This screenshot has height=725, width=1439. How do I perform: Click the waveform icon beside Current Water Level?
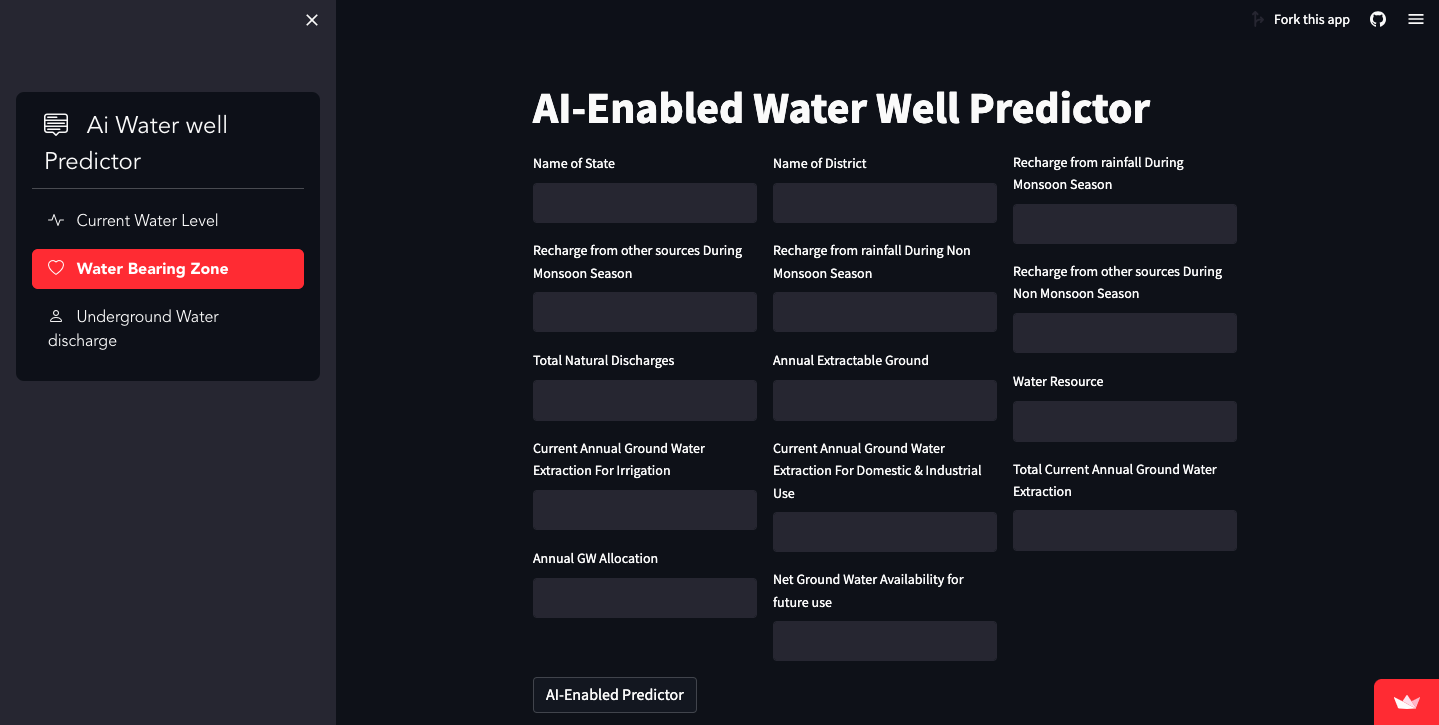[55, 219]
